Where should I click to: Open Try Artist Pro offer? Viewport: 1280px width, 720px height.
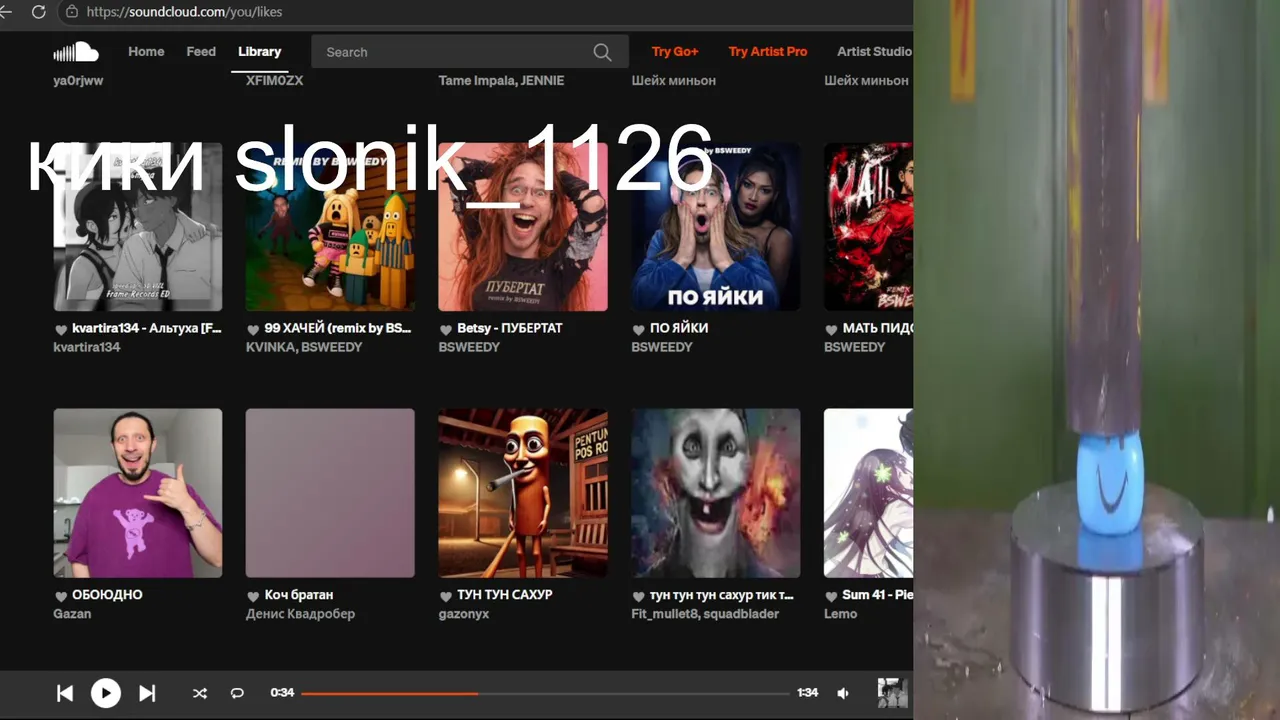(x=768, y=52)
